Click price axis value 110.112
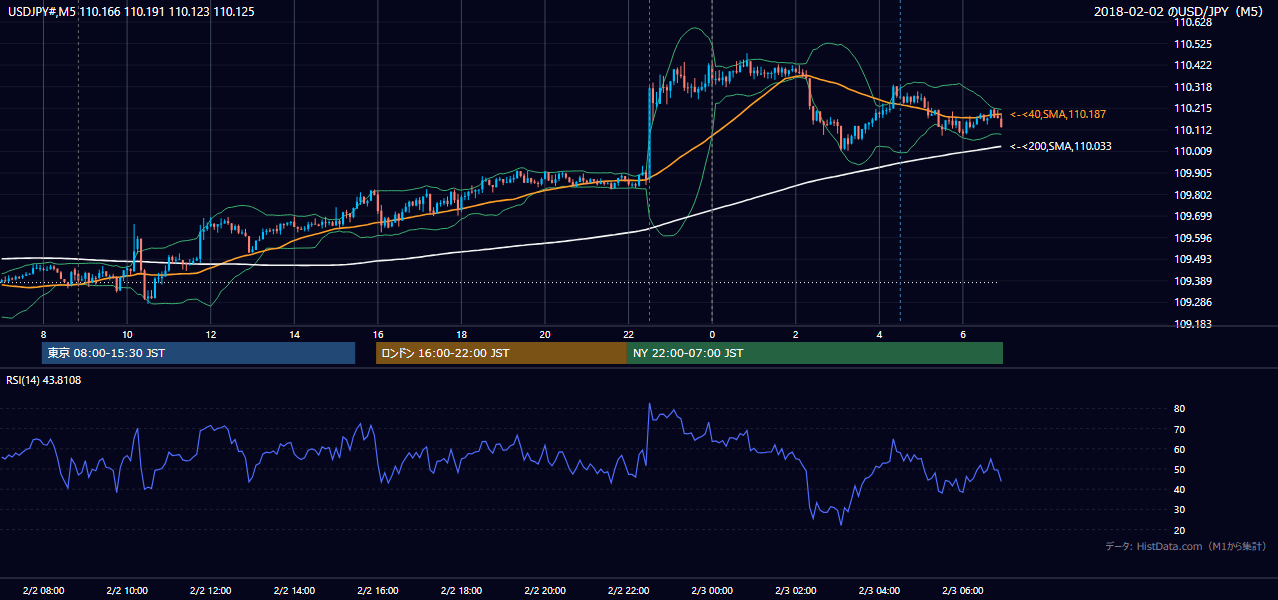 coord(1193,130)
